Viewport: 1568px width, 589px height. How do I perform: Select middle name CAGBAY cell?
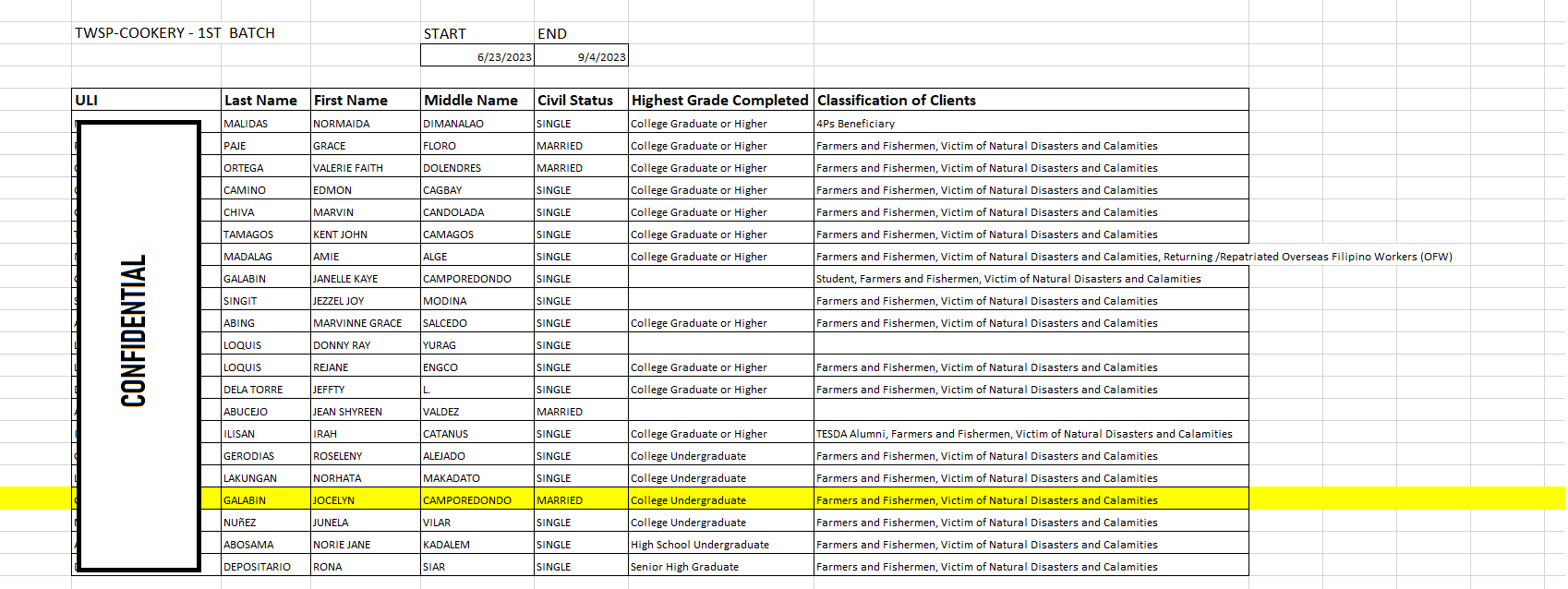(x=477, y=188)
